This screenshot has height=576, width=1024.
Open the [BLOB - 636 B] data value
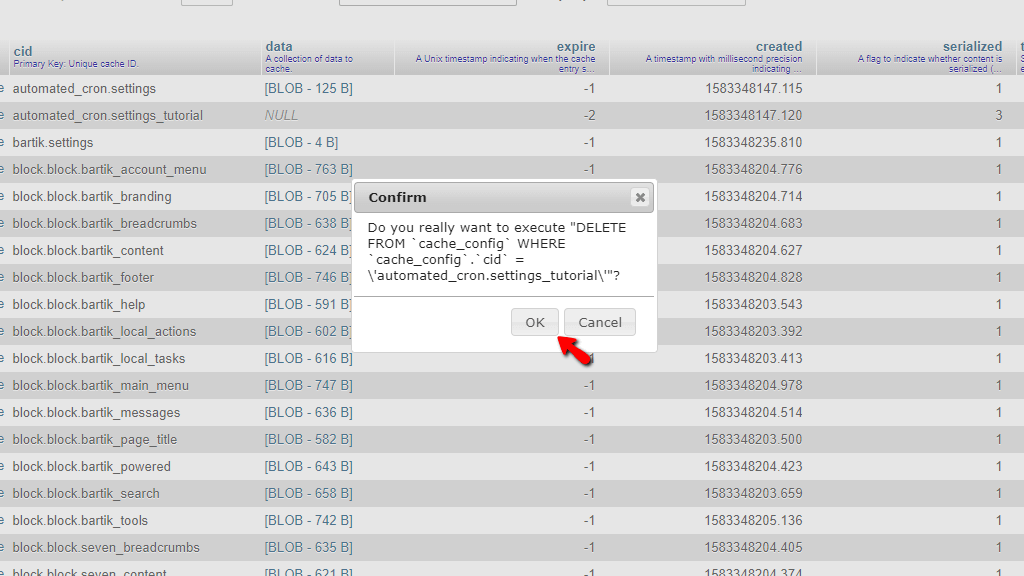pos(308,413)
